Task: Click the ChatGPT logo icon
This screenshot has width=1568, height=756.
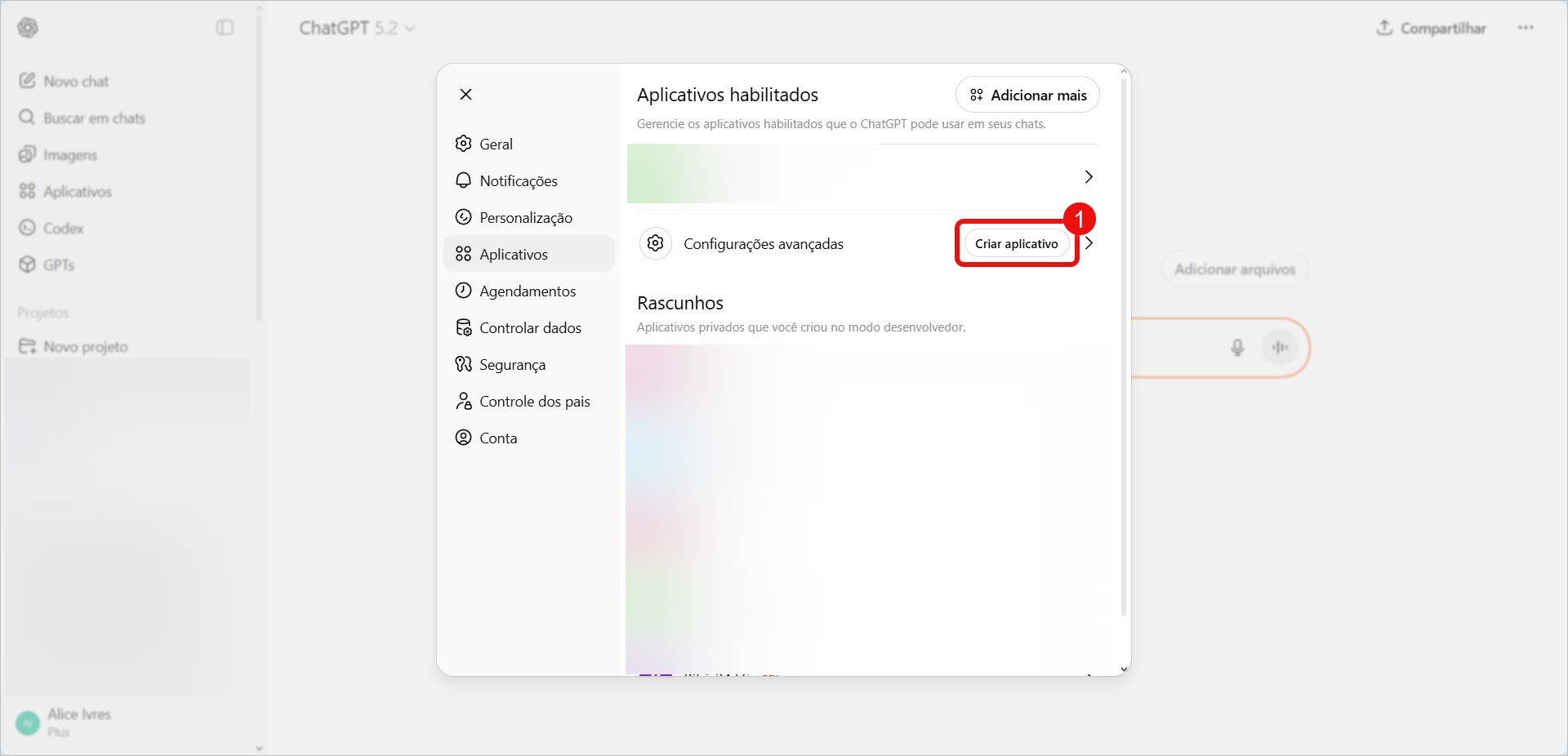Action: 28,28
